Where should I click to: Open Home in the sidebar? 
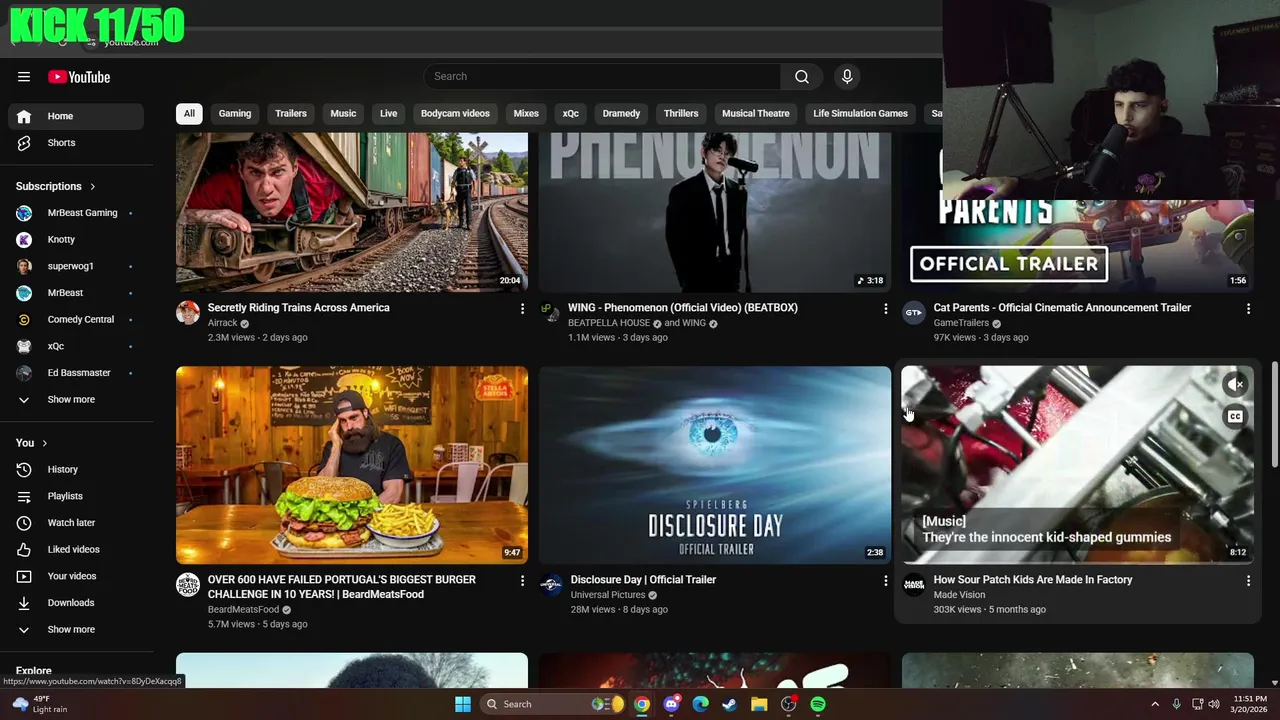click(x=76, y=116)
